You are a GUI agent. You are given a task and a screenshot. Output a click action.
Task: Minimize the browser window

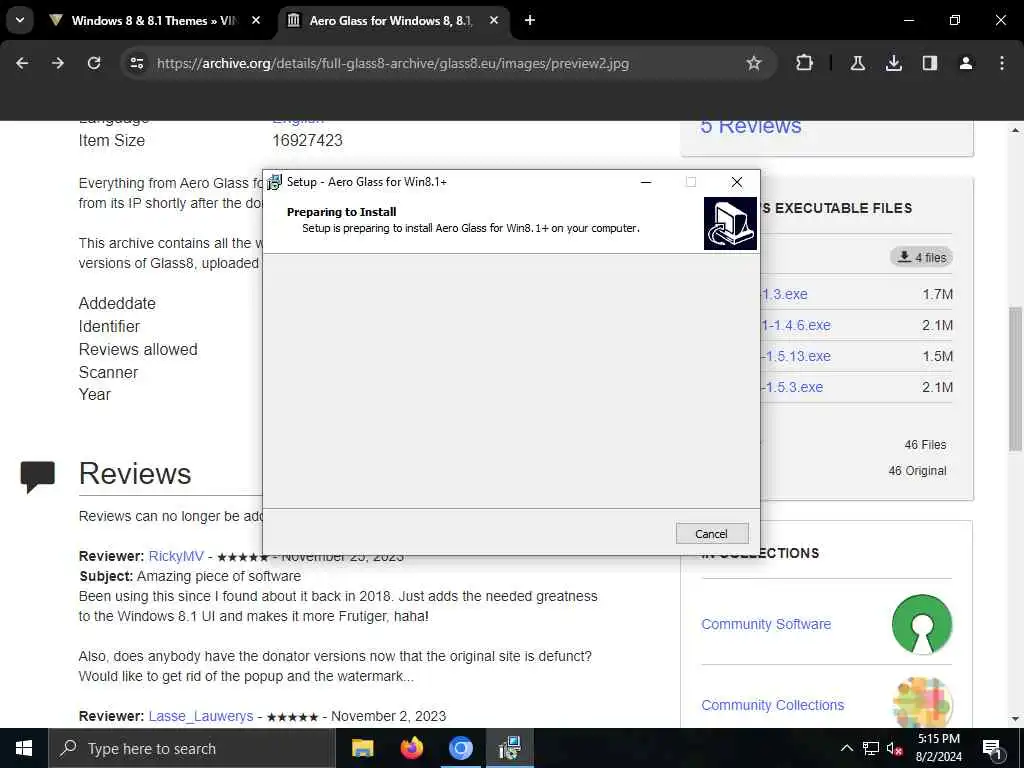[x=909, y=20]
